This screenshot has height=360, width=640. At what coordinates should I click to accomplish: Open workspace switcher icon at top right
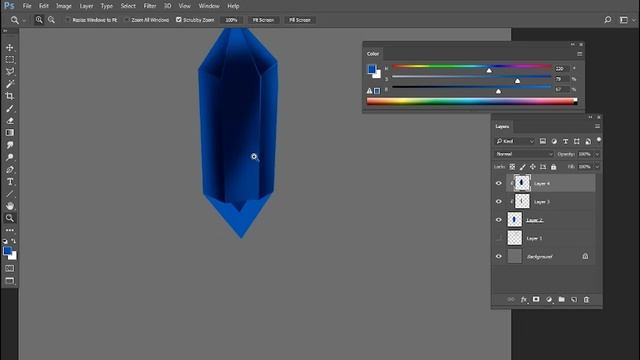pyautogui.click(x=624, y=20)
